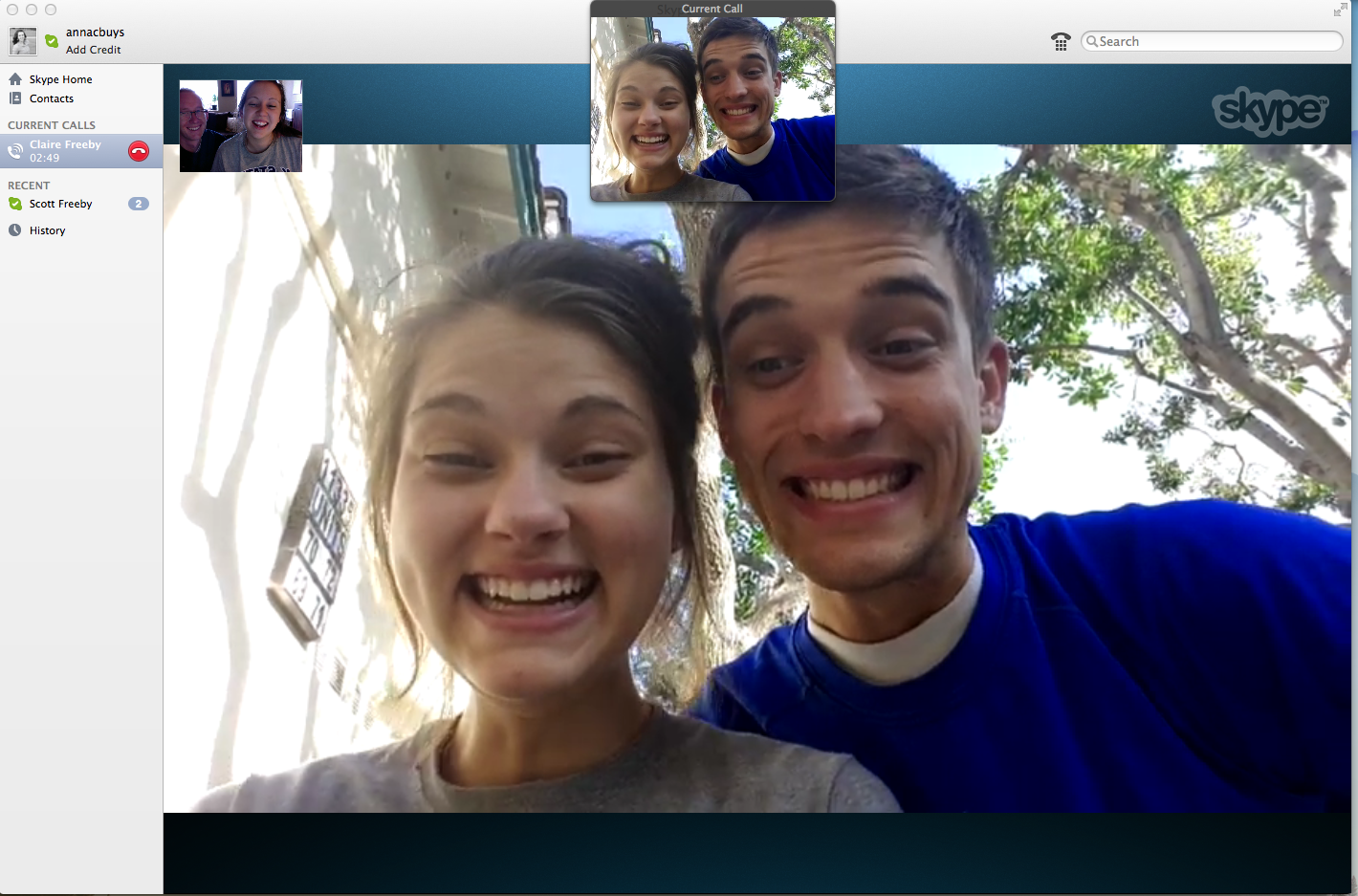The image size is (1358, 896).
Task: Select the self-view video preview thumbnail
Action: coord(241,126)
